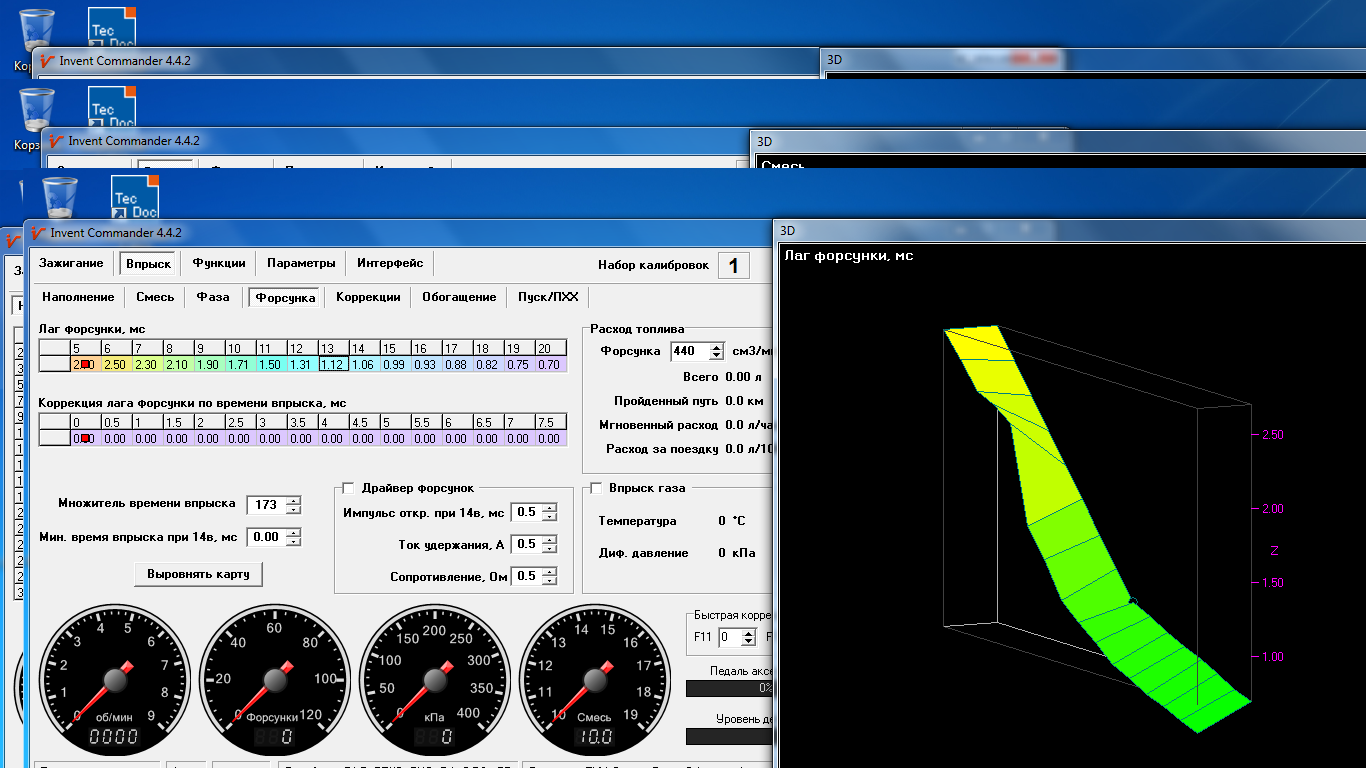Select the 1.12 cell under column 13

pyautogui.click(x=332, y=365)
